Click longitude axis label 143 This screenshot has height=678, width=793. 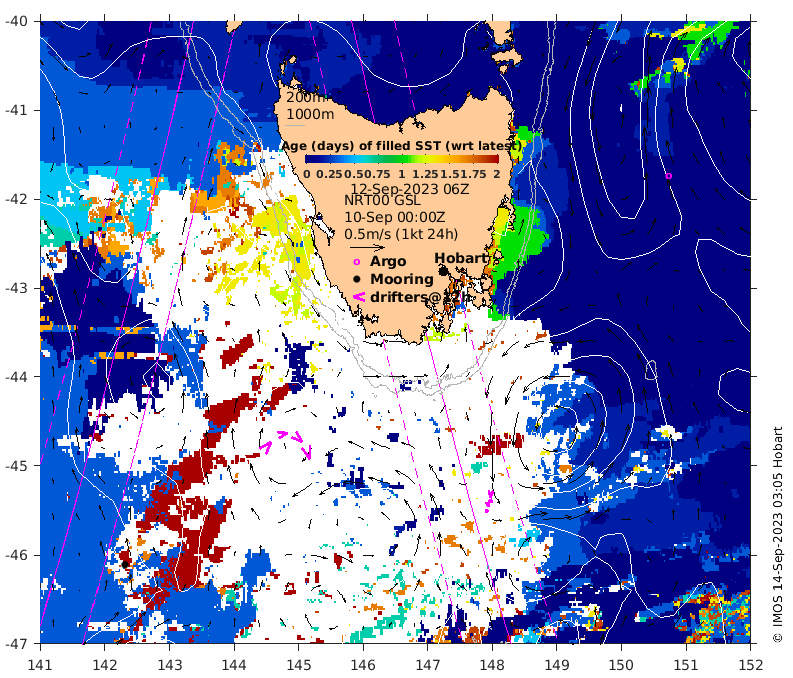pyautogui.click(x=169, y=664)
